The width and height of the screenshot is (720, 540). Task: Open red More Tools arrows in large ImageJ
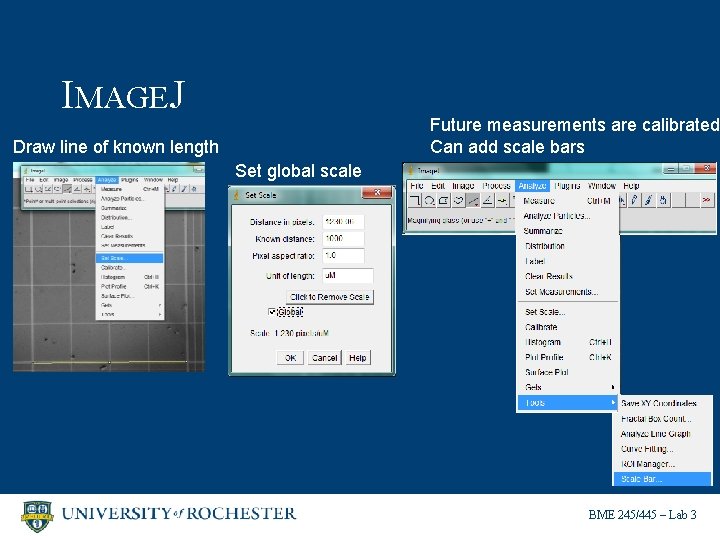[x=706, y=200]
